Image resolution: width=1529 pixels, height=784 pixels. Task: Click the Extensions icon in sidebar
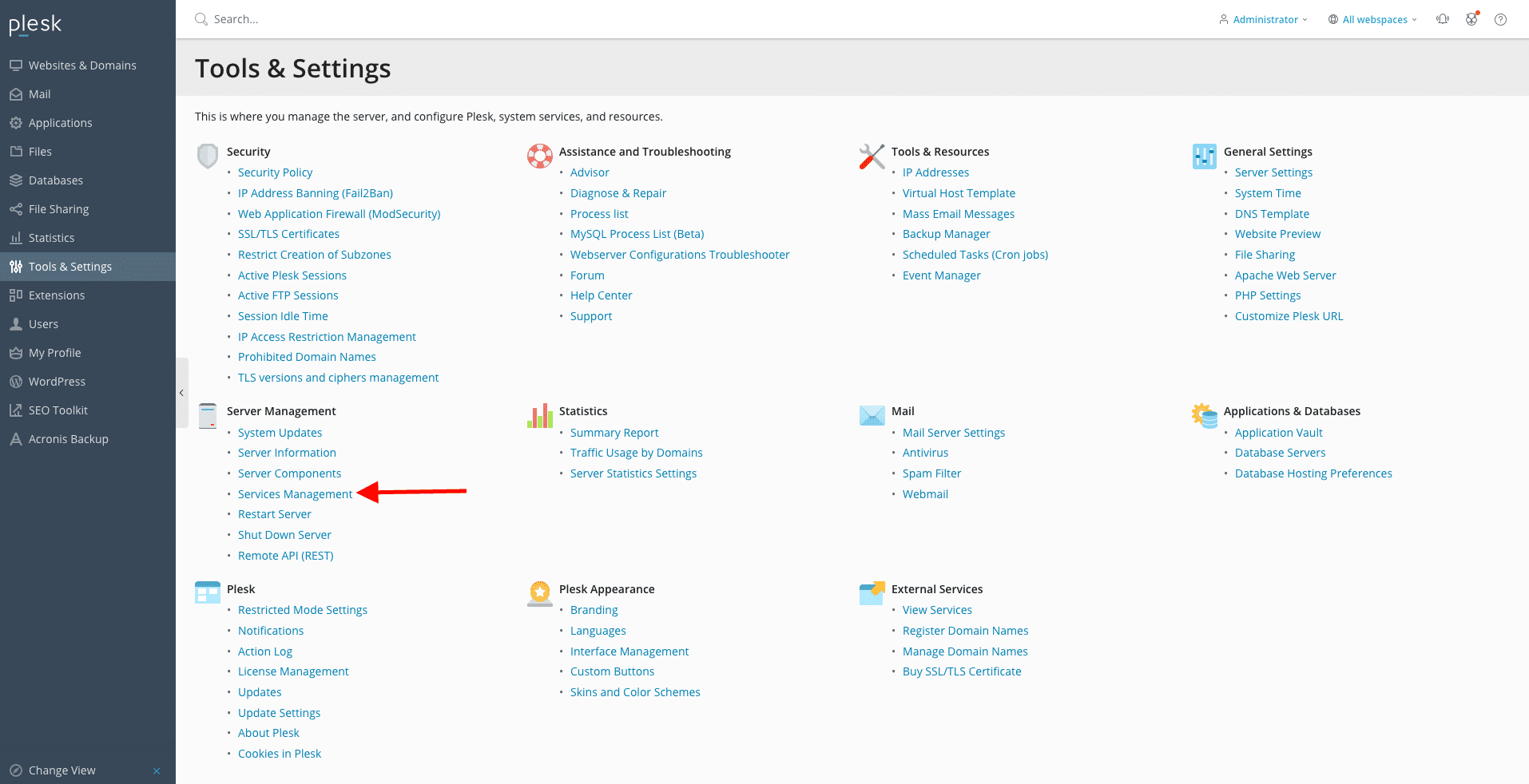[16, 295]
